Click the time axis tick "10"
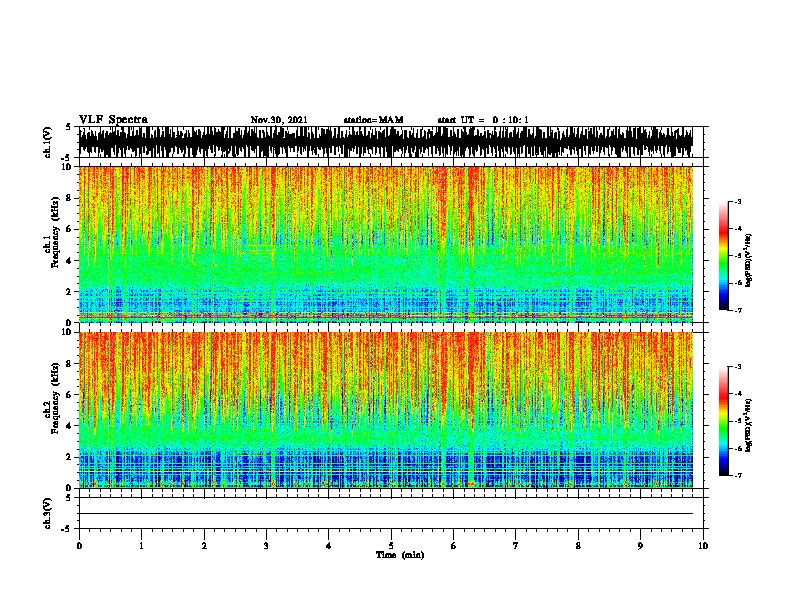 [x=703, y=546]
